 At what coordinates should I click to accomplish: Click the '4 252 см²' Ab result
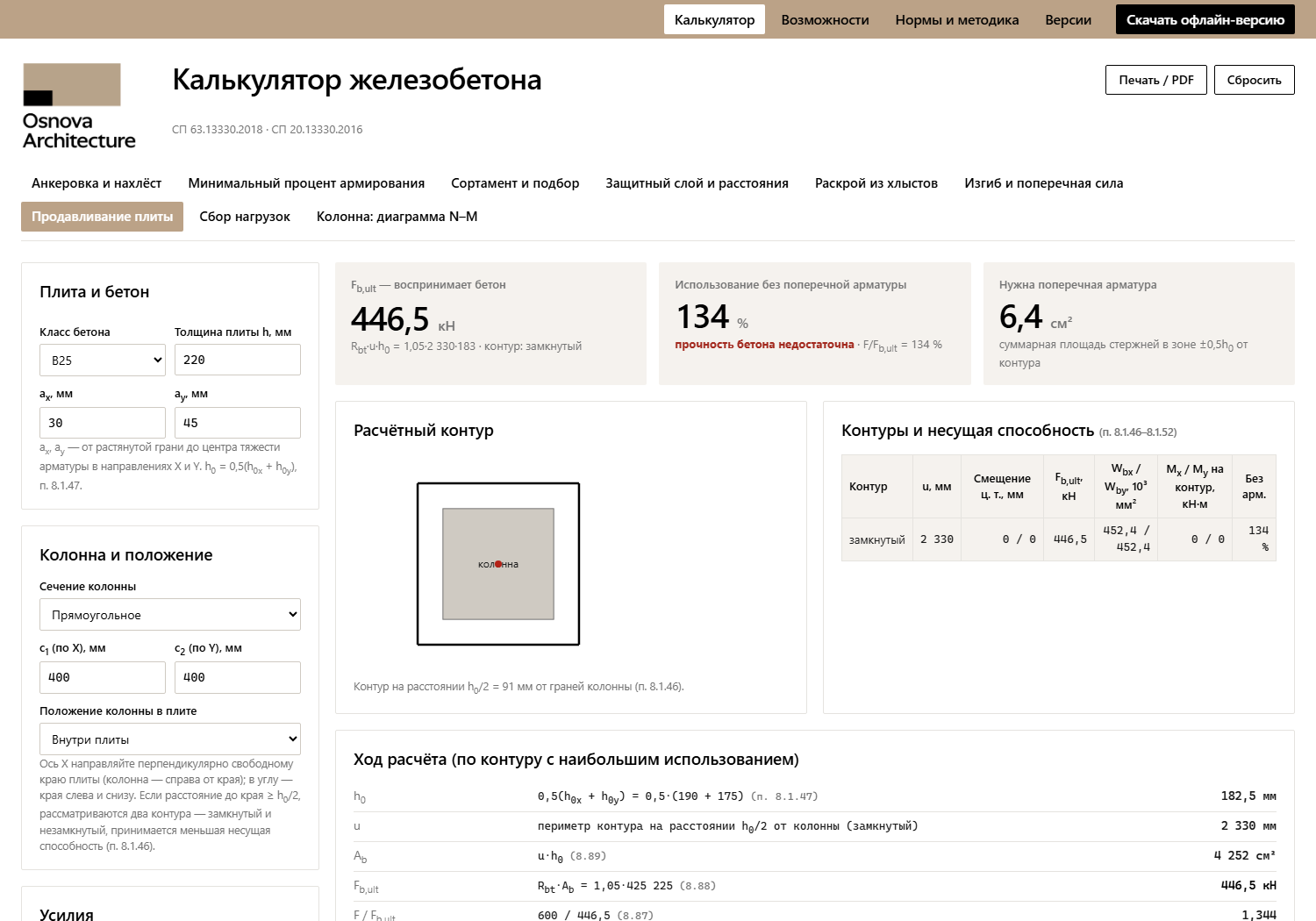click(1245, 856)
